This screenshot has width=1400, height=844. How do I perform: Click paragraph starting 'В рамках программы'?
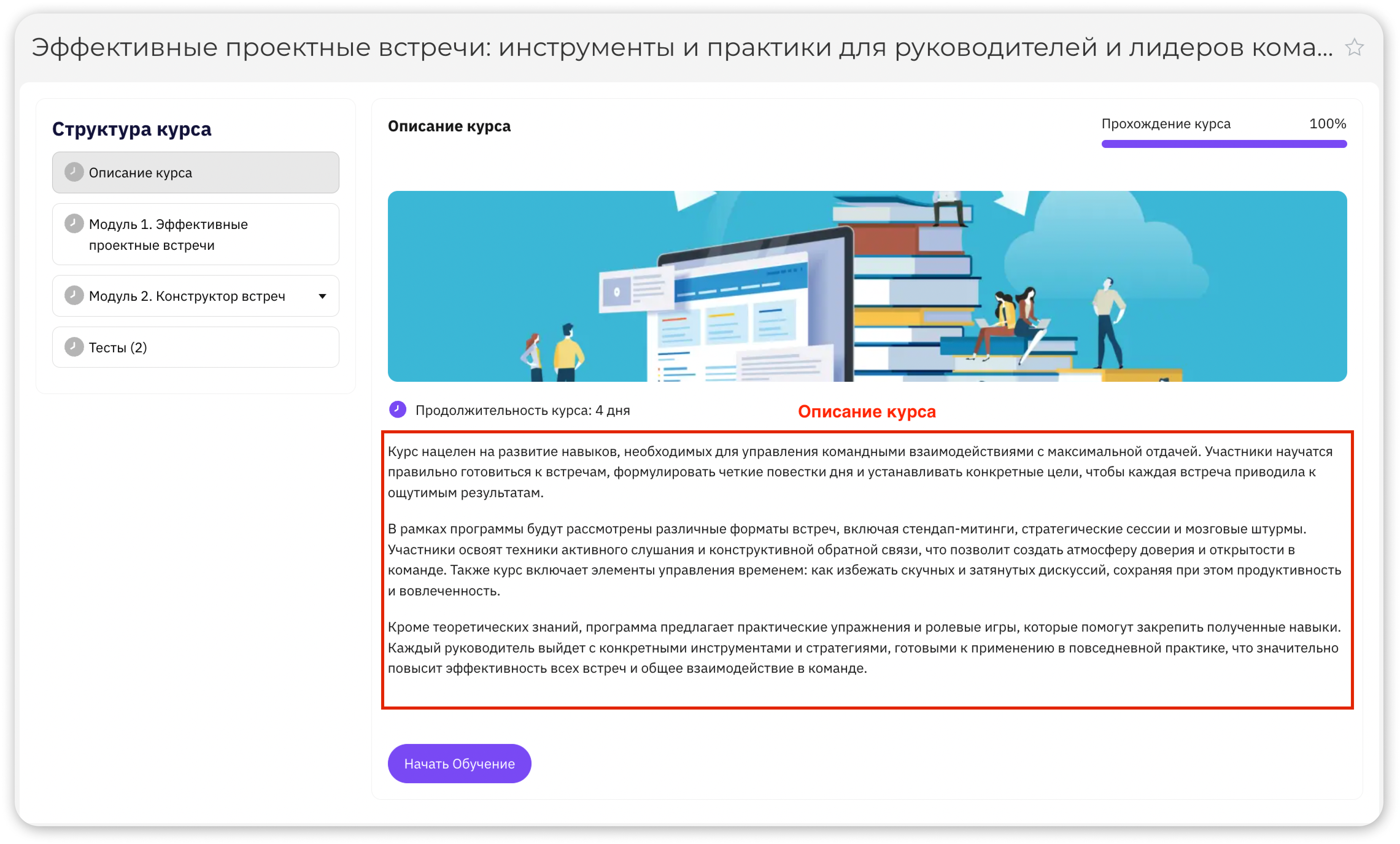865,560
